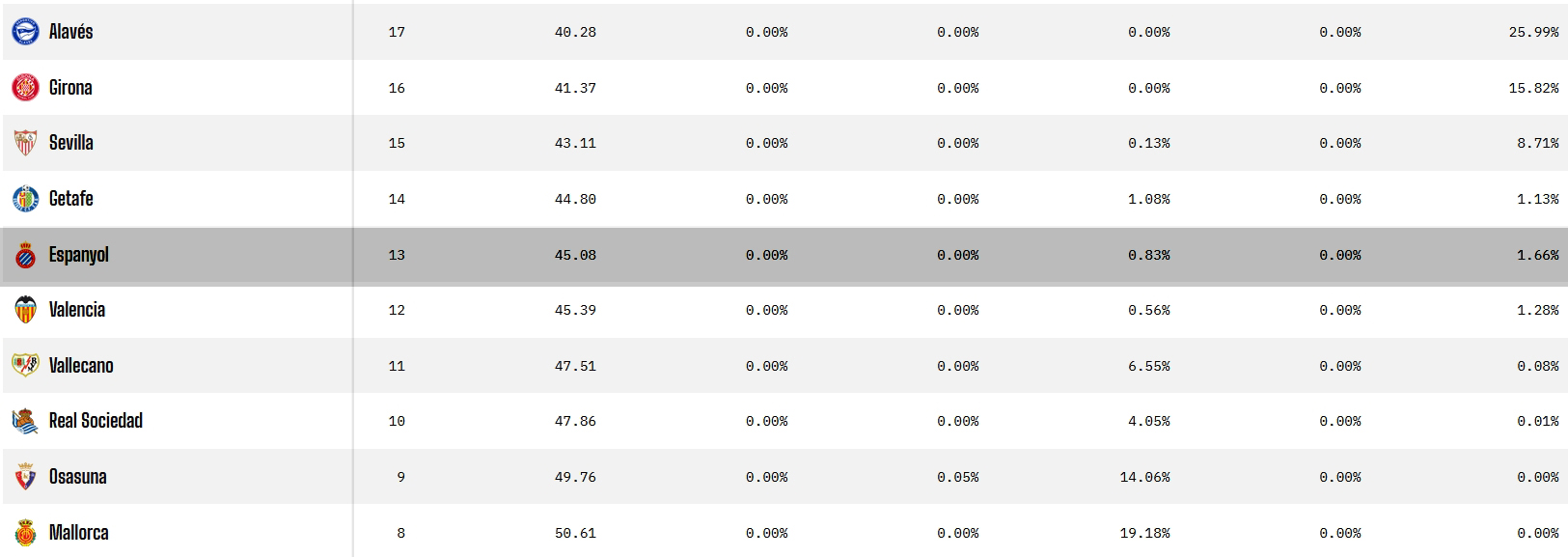Click the Valencia club crest icon
1568x557 pixels.
24,310
